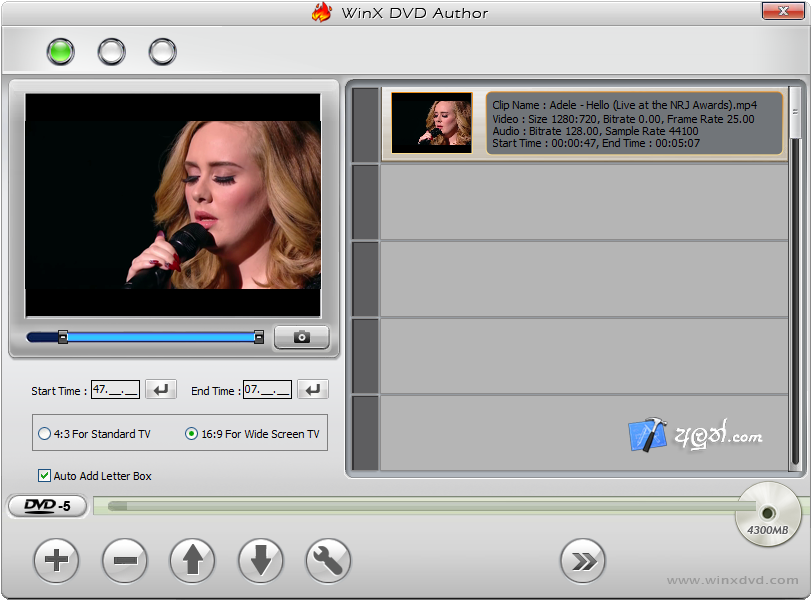
Task: Click the plus button to add a video
Action: 56,560
